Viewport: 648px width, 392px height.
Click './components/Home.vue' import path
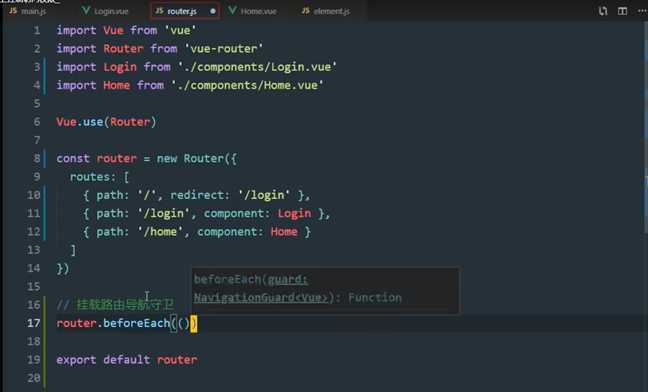[247, 86]
